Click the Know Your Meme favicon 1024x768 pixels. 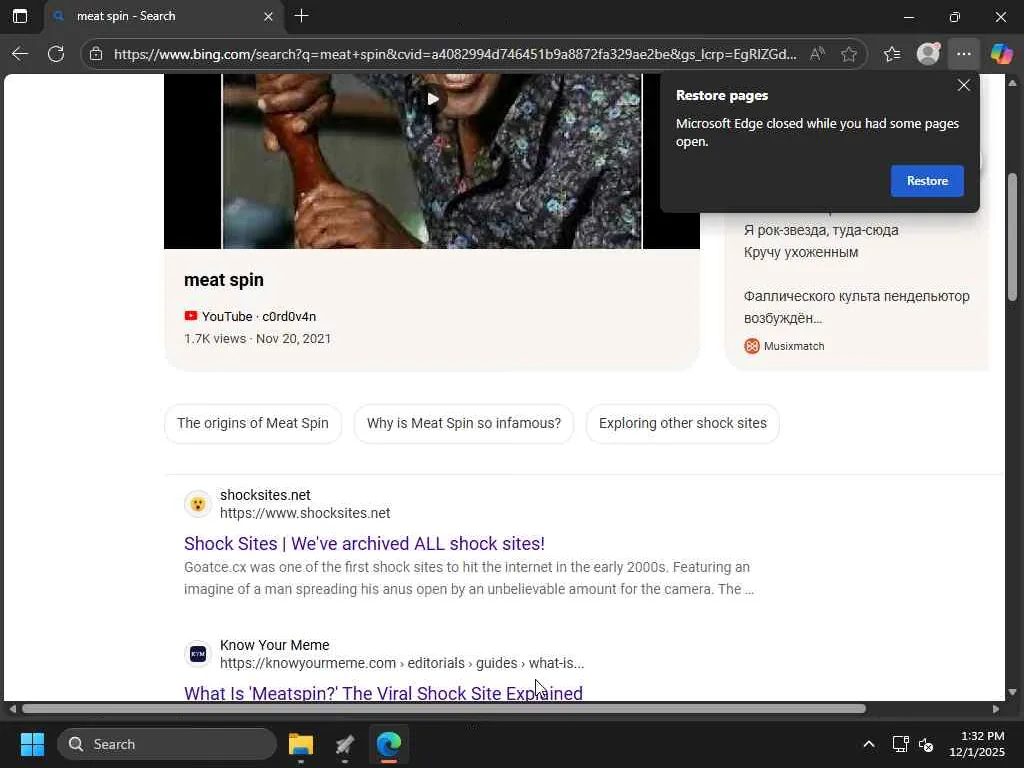(x=198, y=654)
